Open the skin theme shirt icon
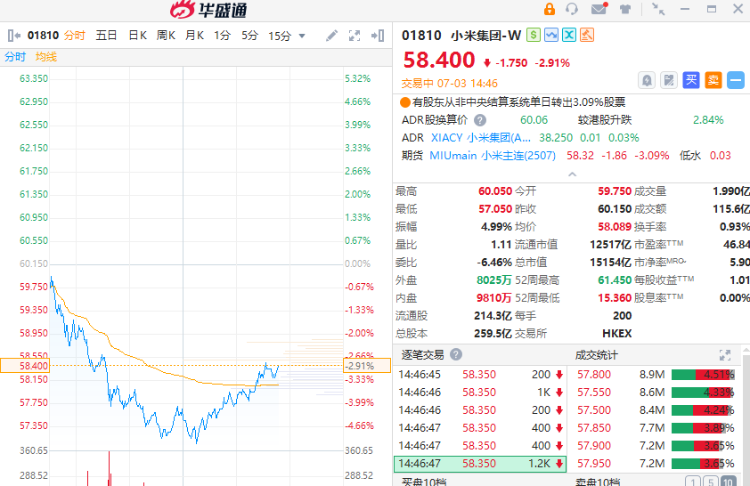750x486 pixels. (625, 9)
